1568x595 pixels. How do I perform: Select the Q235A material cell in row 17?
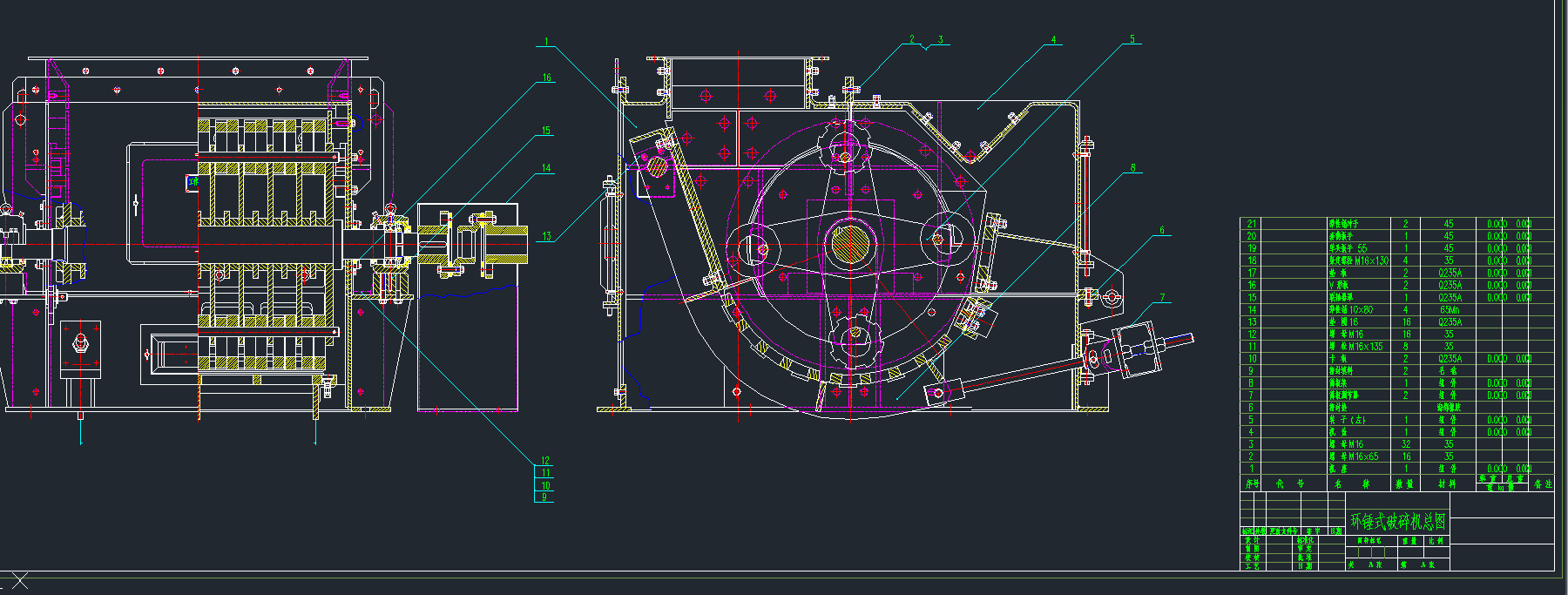click(1450, 273)
